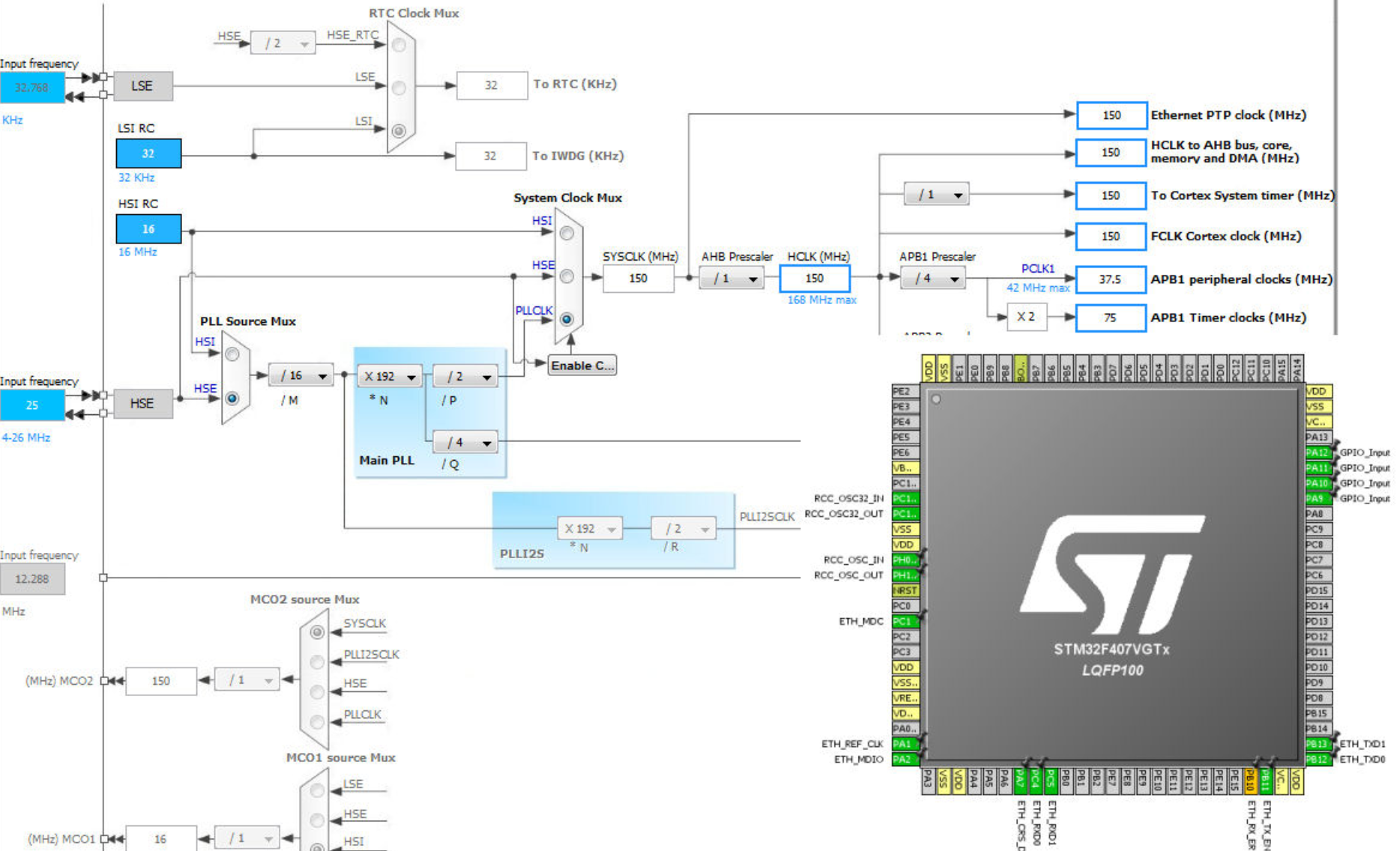This screenshot has height=851, width=1400.
Task: Select LSE in the RTC Clock Mux
Action: point(399,88)
